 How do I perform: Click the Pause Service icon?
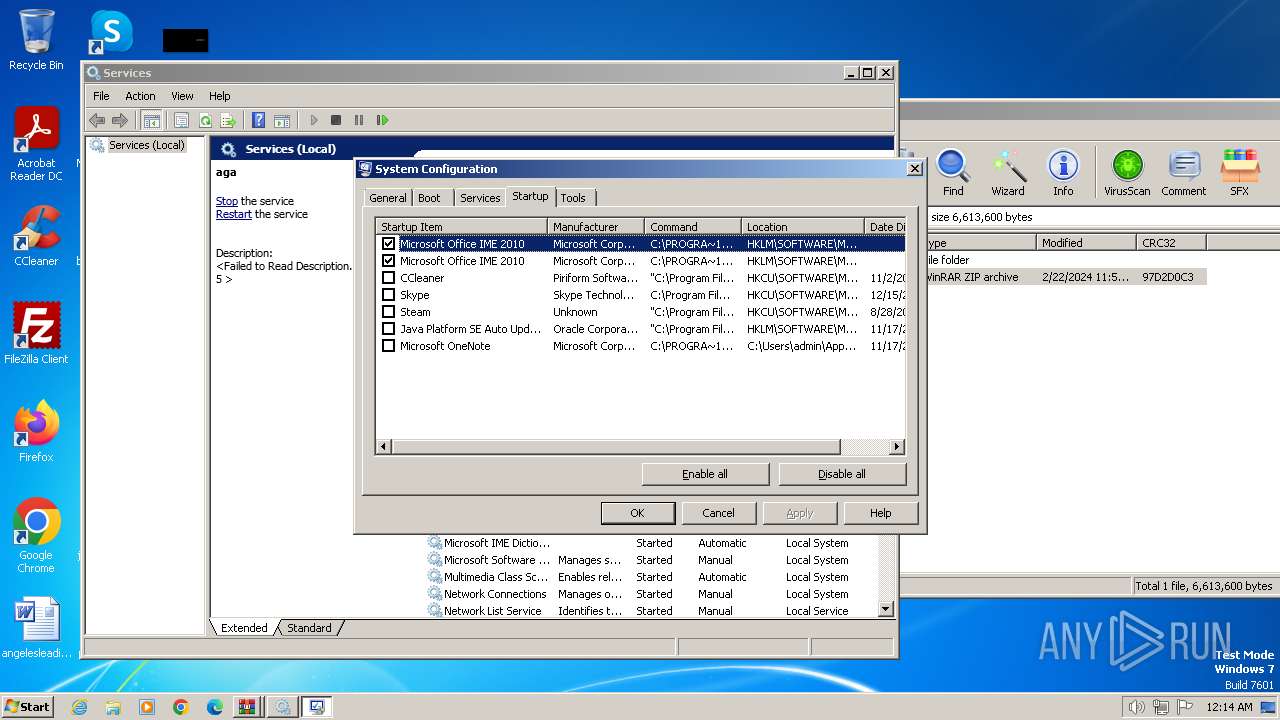click(359, 120)
